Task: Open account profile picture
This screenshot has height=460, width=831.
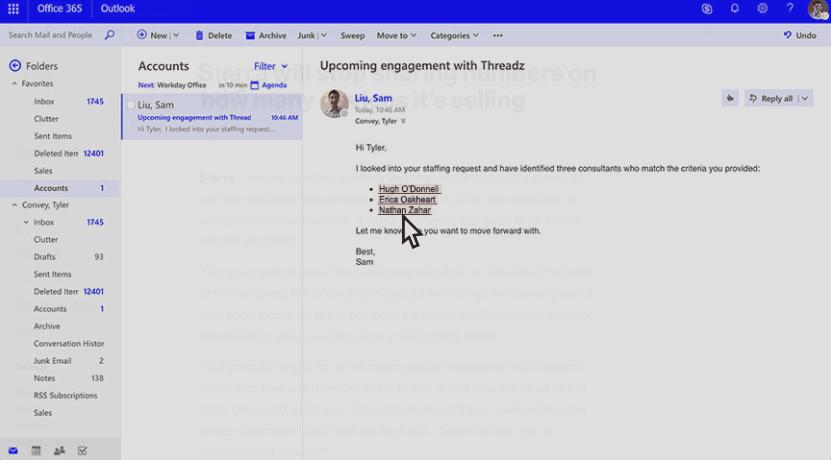Action: 818,10
